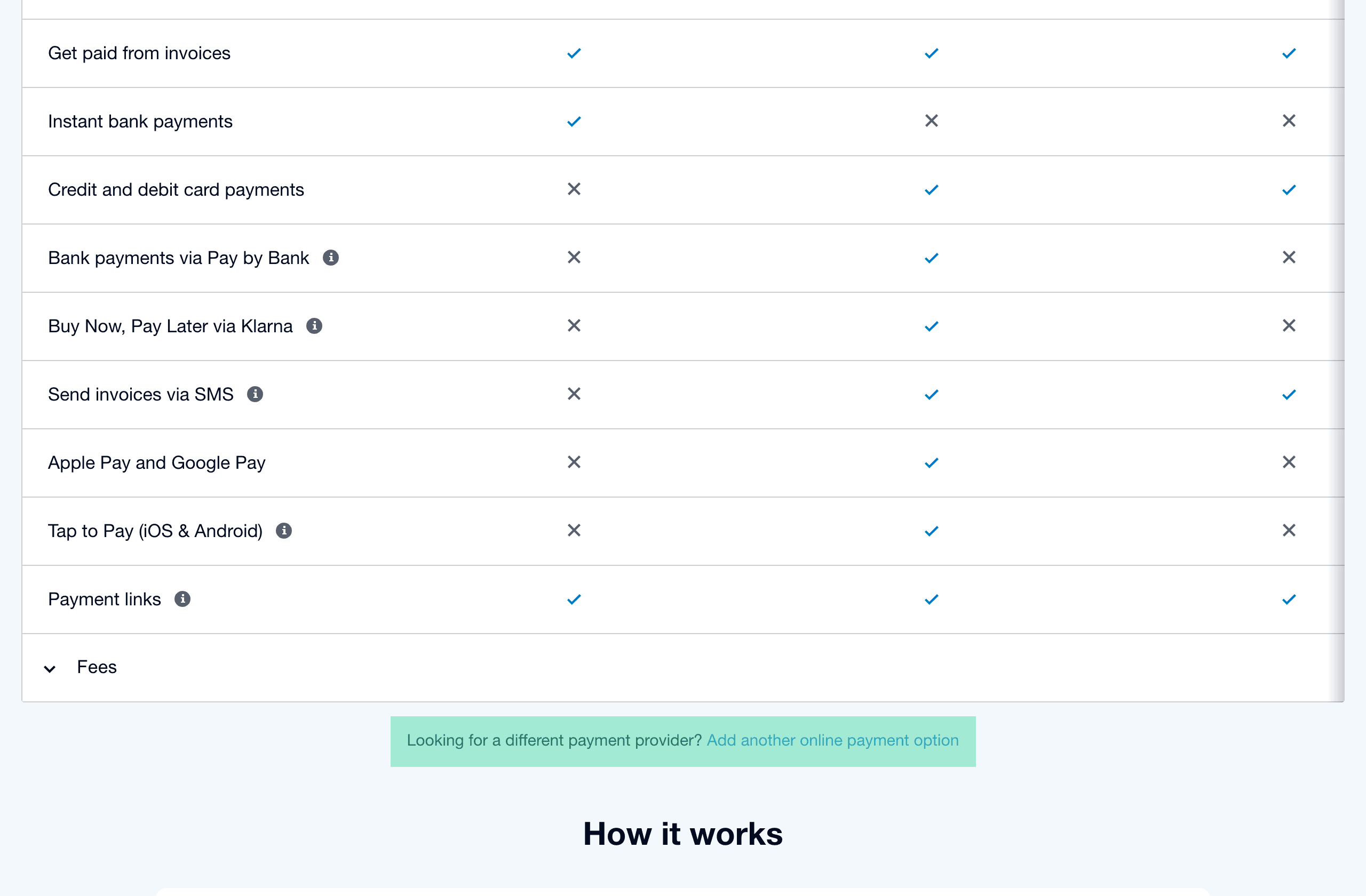Click the Get paid from invoices row label
Image resolution: width=1366 pixels, height=896 pixels.
(139, 53)
